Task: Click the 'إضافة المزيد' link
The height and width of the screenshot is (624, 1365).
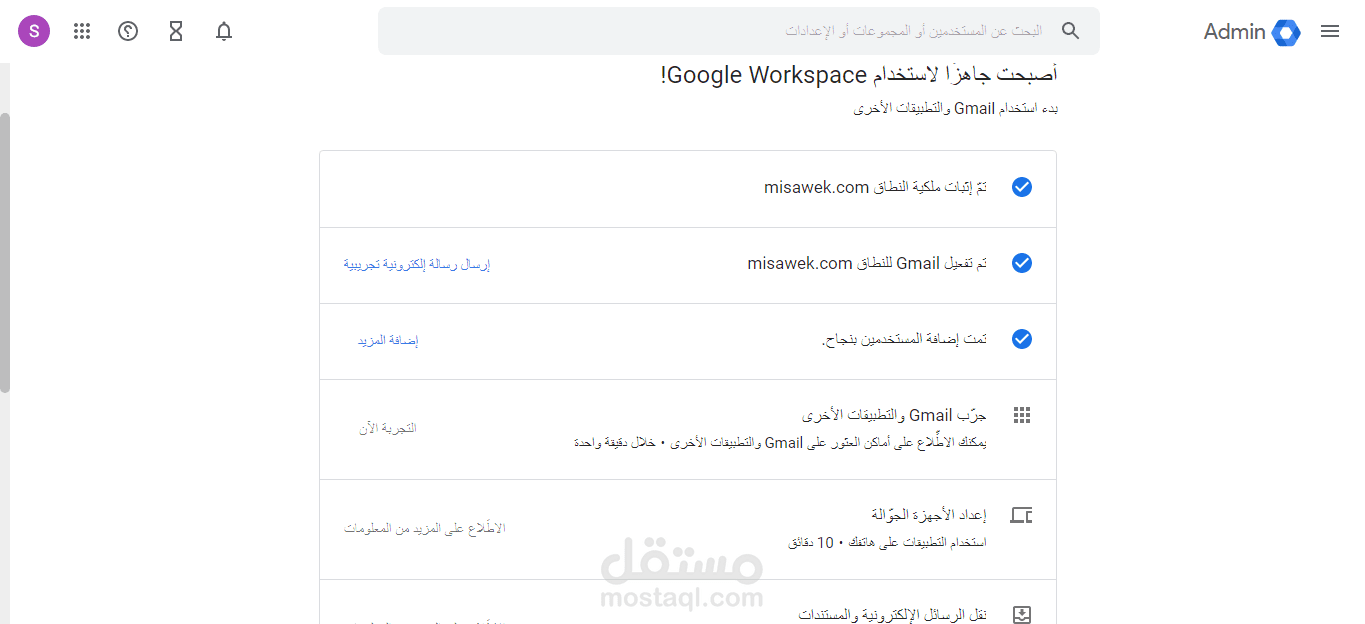Action: coord(388,341)
